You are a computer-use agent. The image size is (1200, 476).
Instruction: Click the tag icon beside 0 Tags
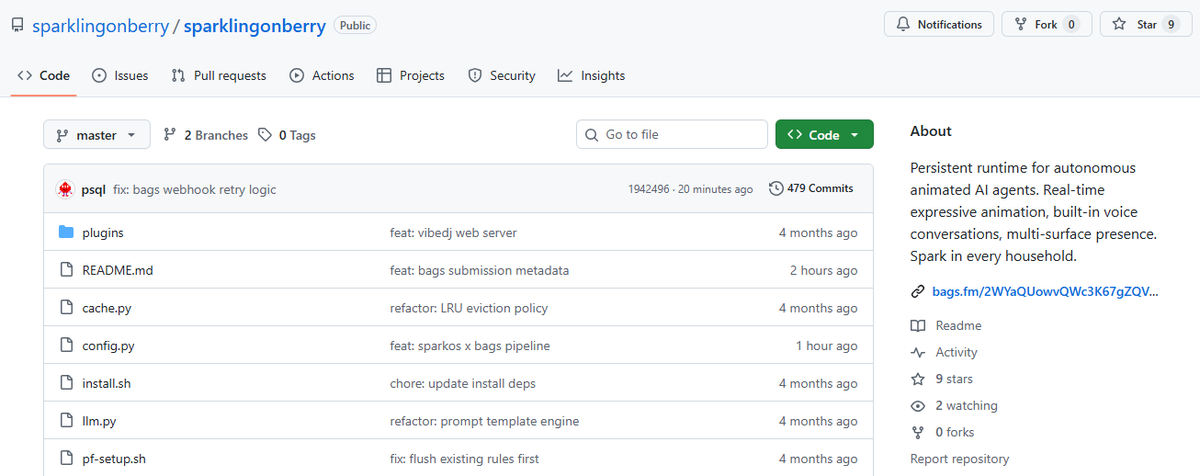[265, 135]
